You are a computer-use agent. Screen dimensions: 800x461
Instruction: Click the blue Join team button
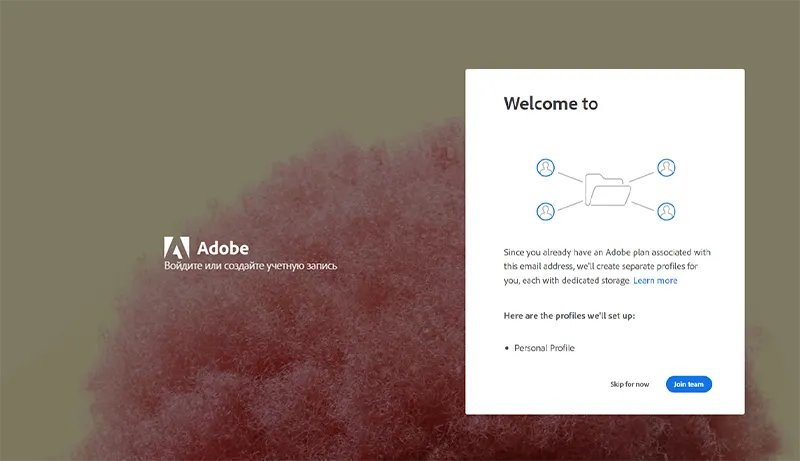(688, 384)
